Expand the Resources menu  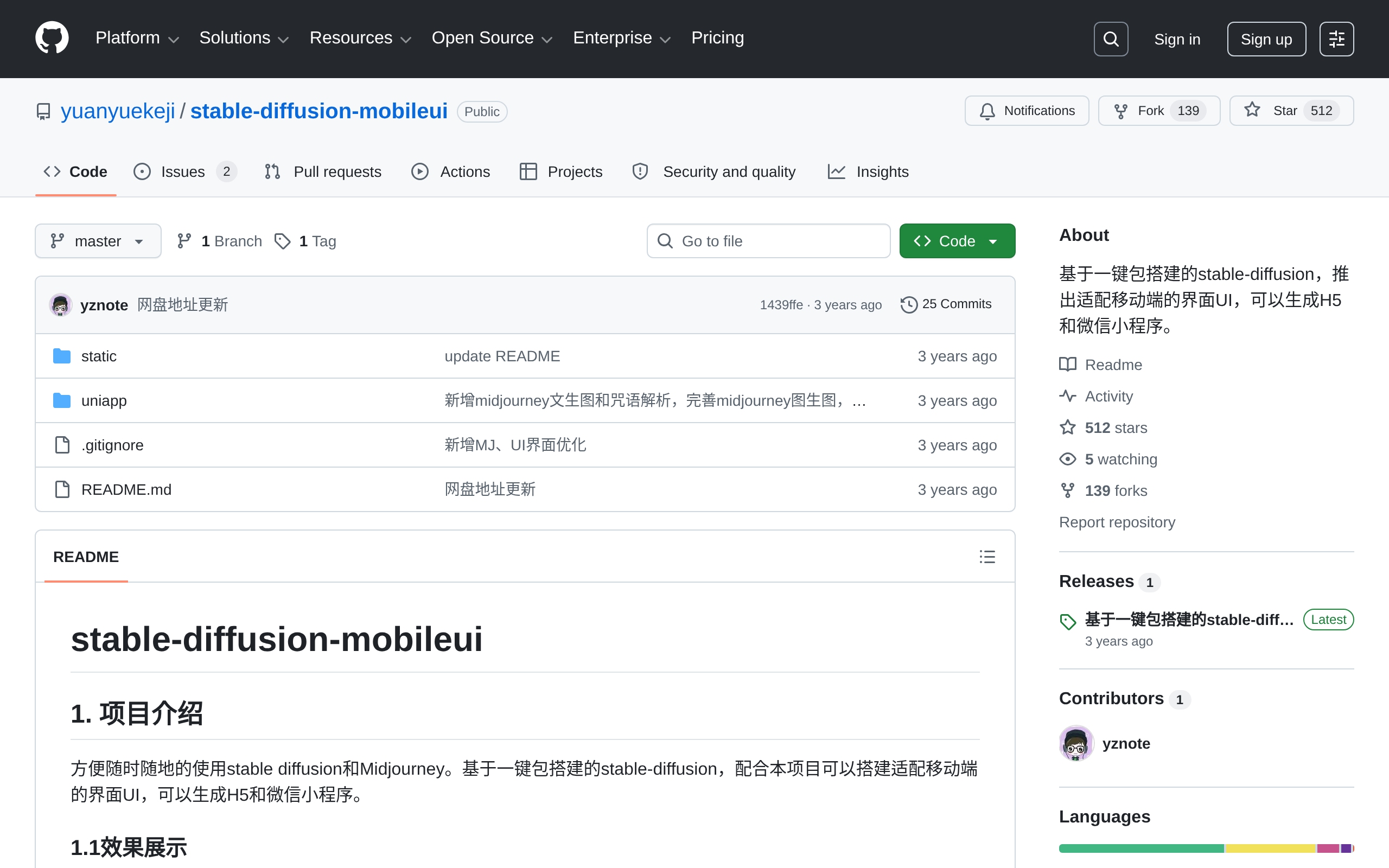click(x=360, y=38)
